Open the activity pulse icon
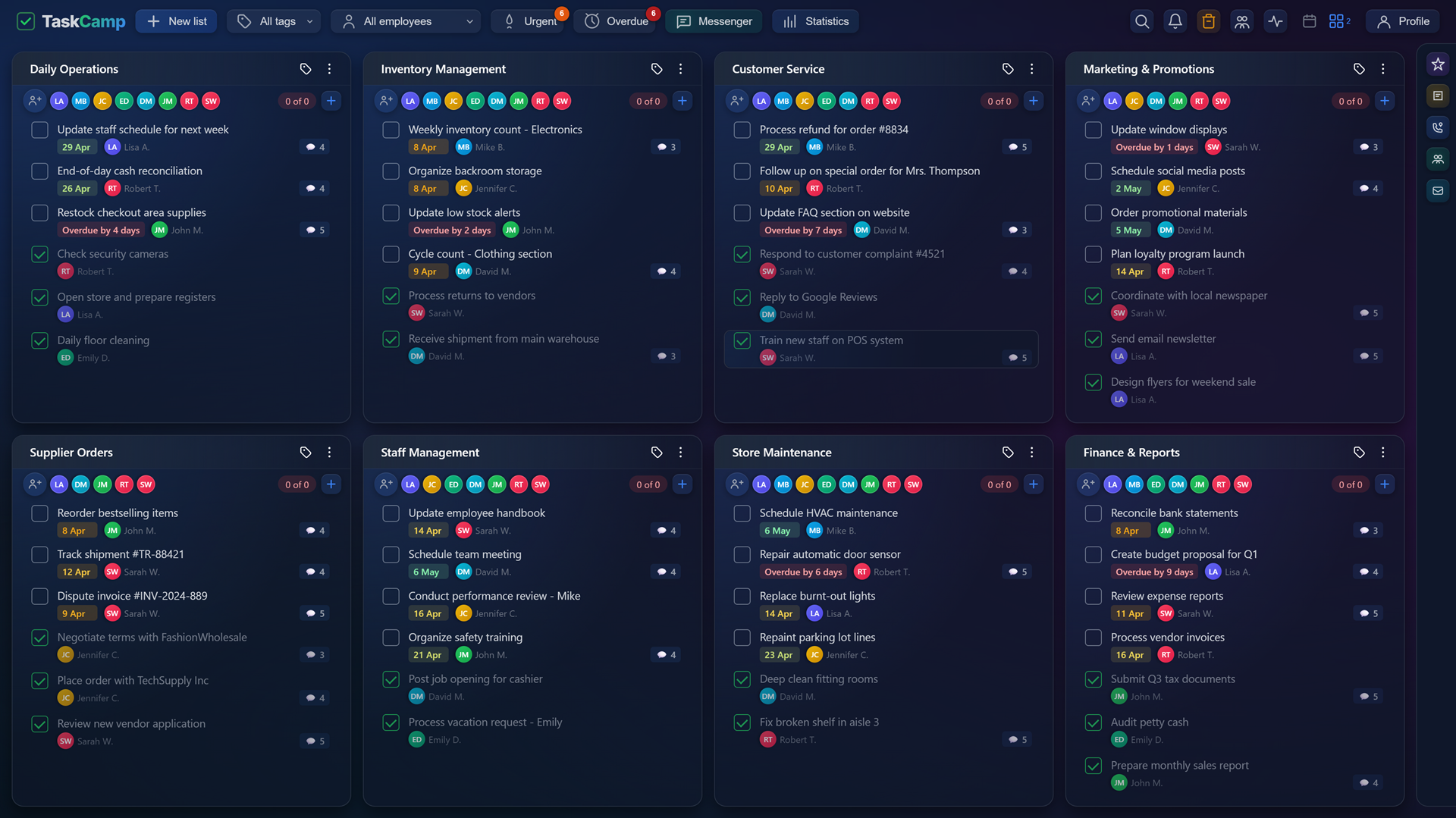This screenshot has width=1456, height=818. tap(1275, 21)
